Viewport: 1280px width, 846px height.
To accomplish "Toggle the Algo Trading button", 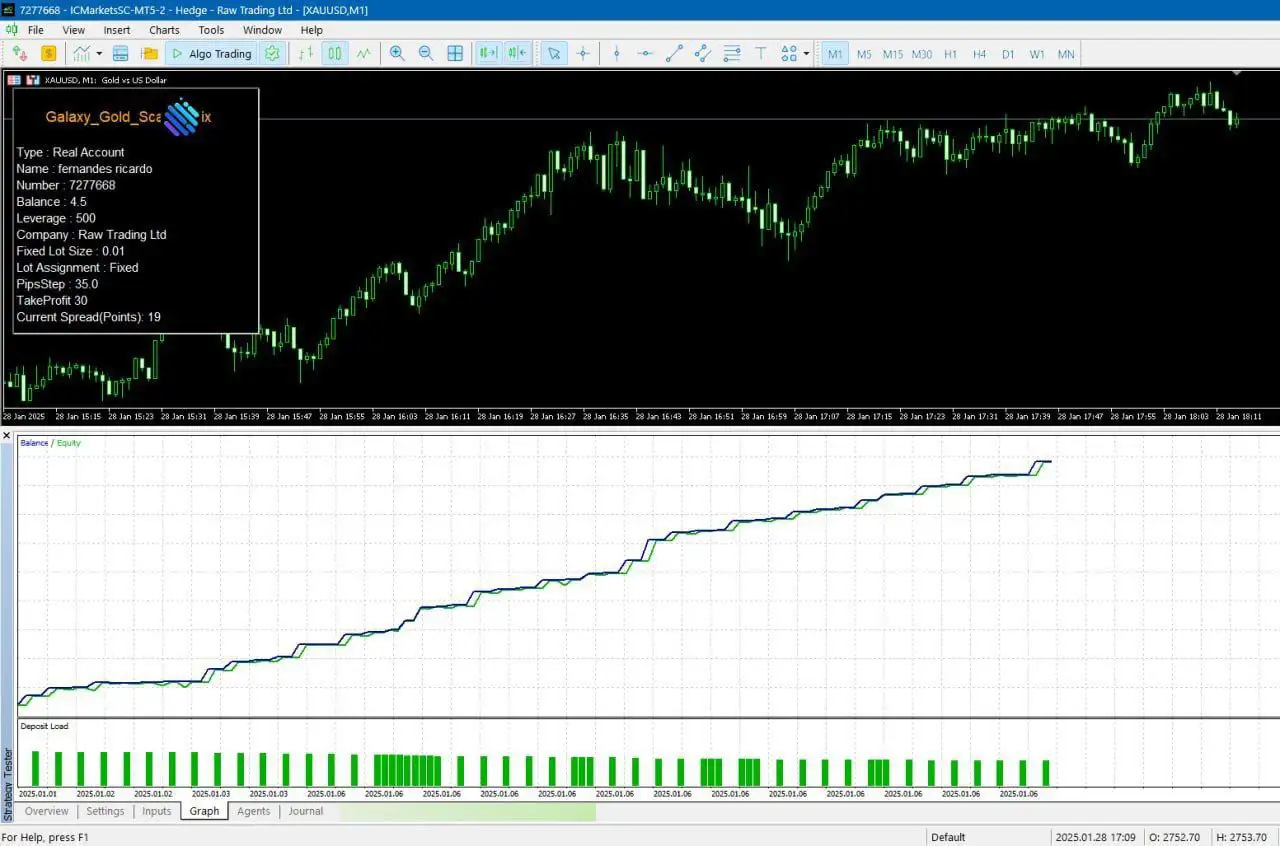I will 211,54.
